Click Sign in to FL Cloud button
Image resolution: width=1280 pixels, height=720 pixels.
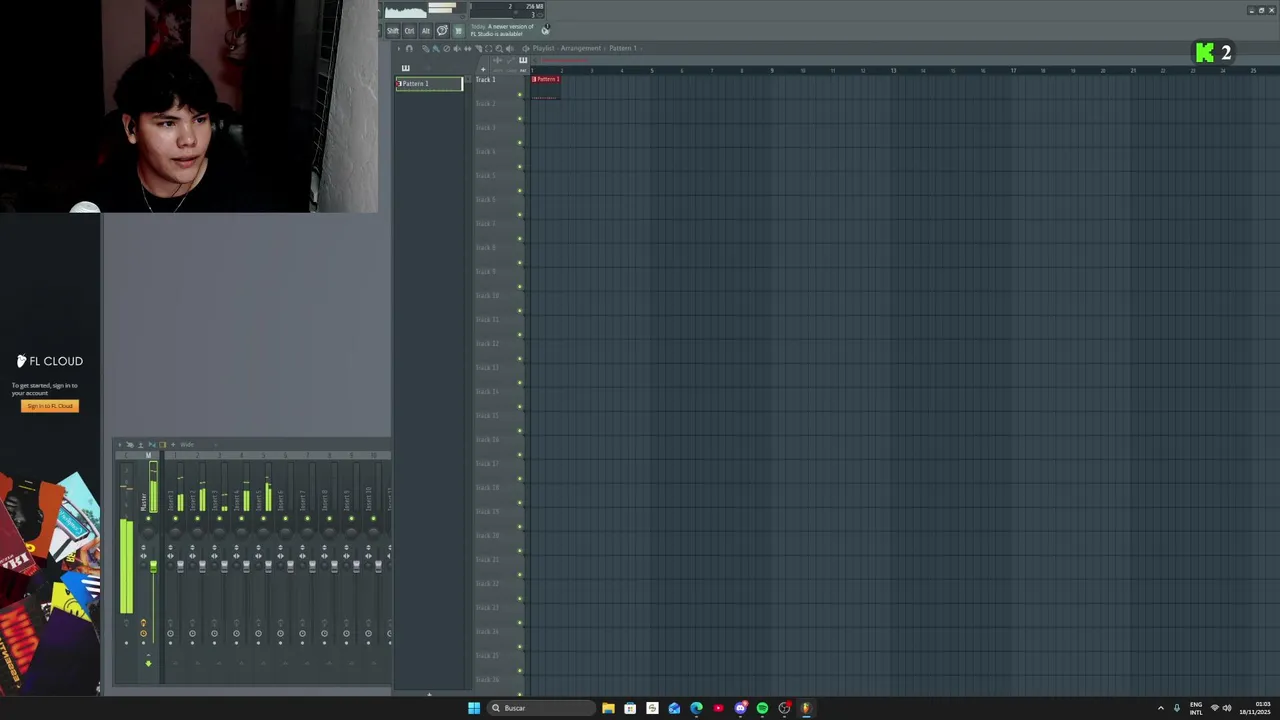49,405
